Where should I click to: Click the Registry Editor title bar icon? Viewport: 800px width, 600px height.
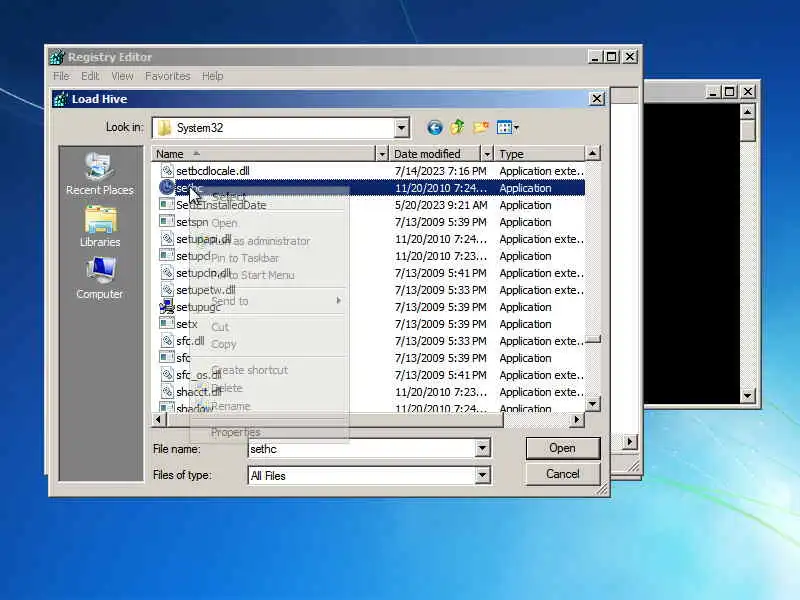(57, 57)
